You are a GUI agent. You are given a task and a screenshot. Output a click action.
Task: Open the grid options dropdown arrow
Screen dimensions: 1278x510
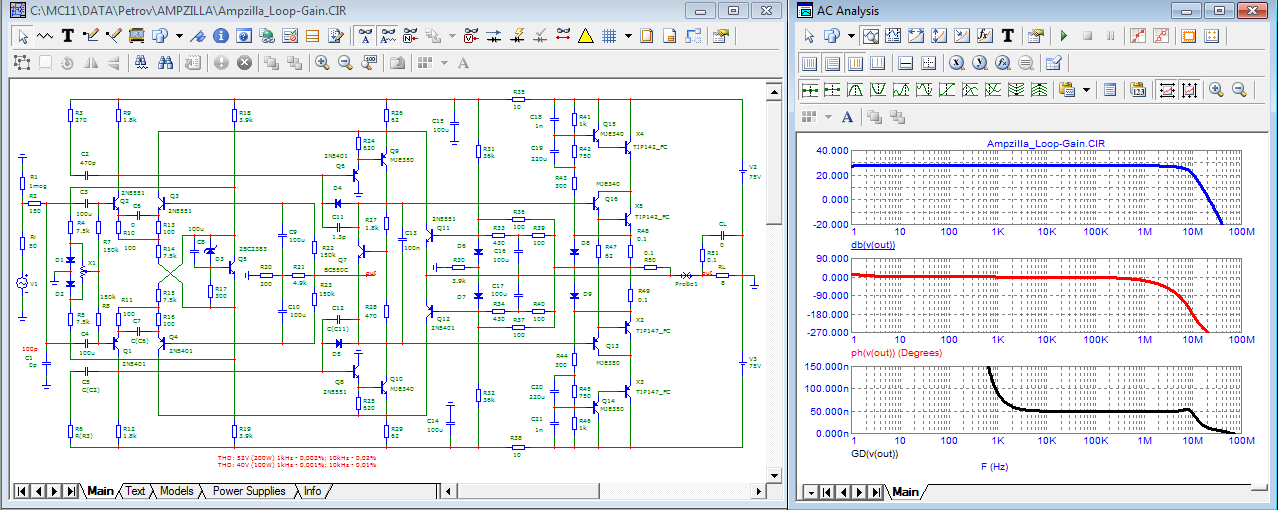pos(628,36)
